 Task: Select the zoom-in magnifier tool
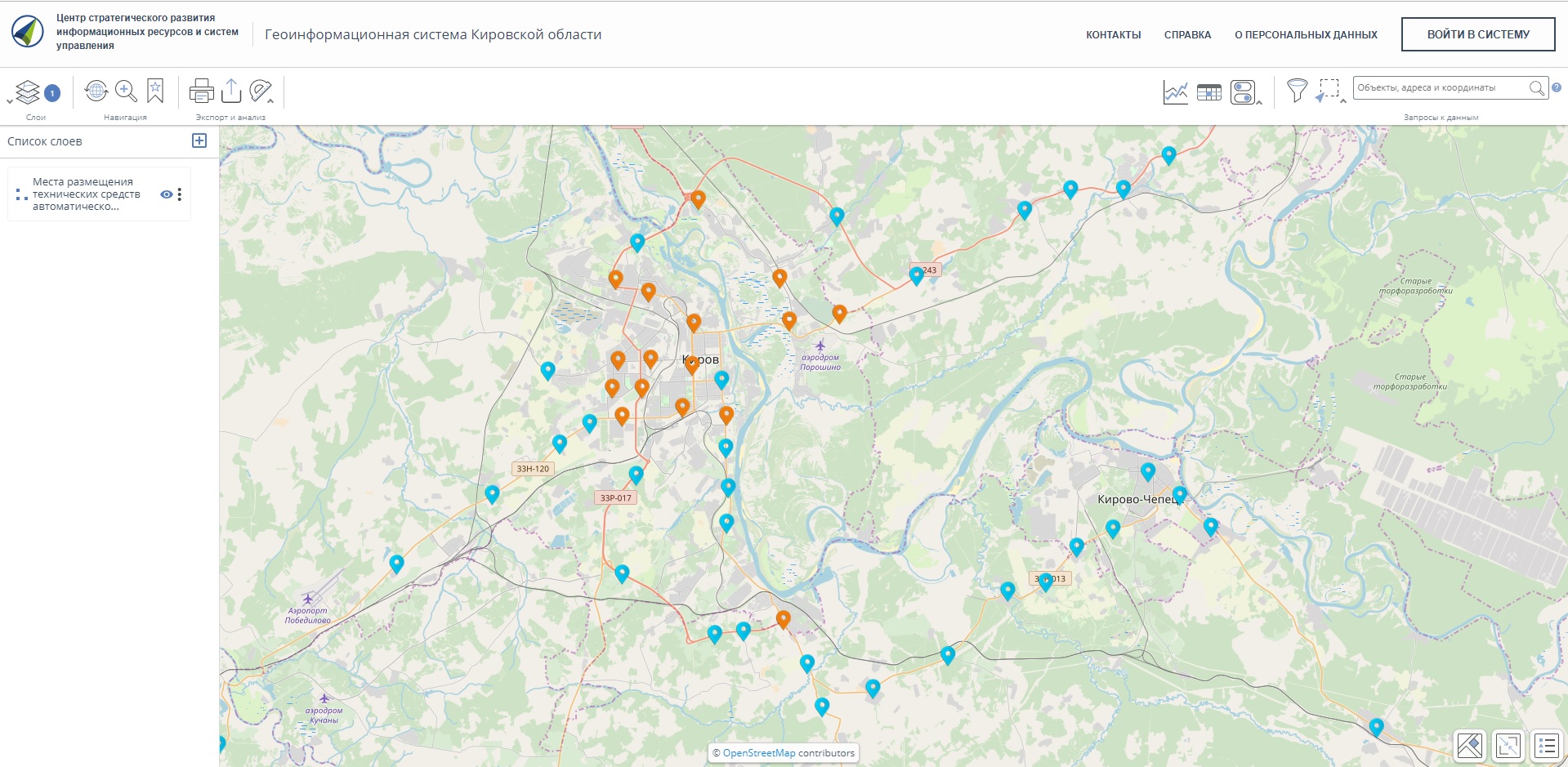(126, 91)
